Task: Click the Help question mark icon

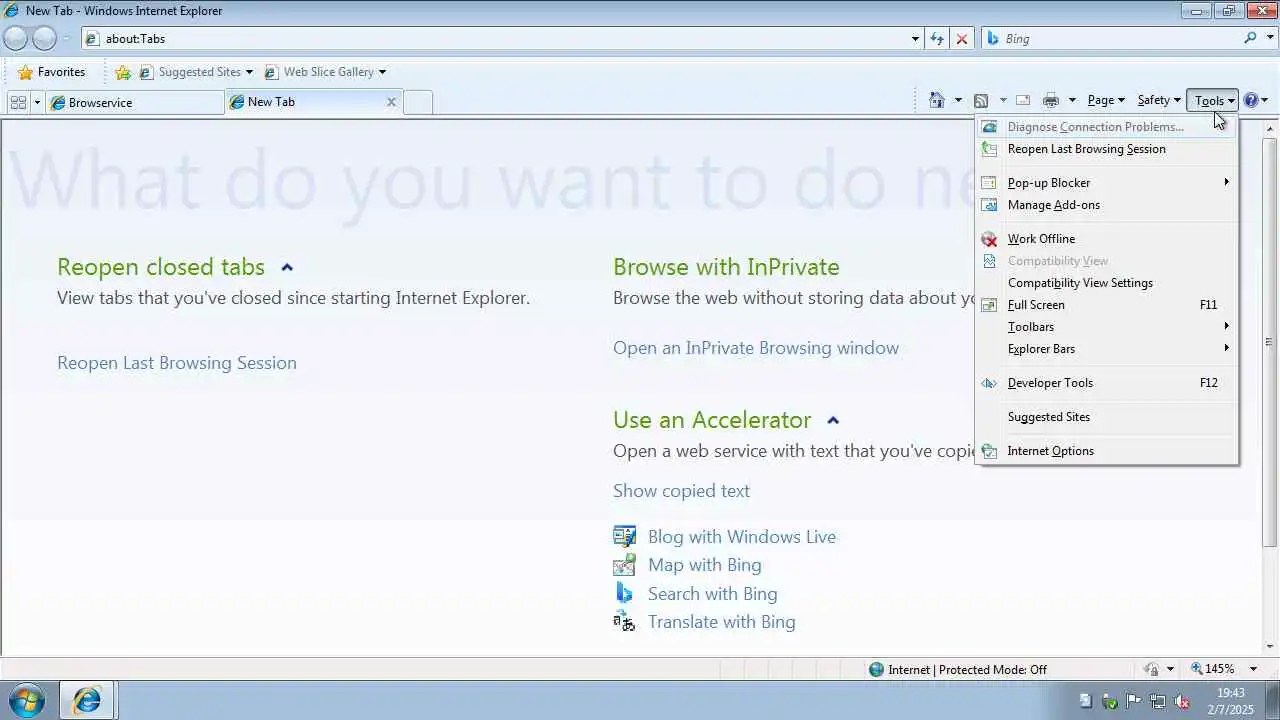Action: pos(1250,100)
